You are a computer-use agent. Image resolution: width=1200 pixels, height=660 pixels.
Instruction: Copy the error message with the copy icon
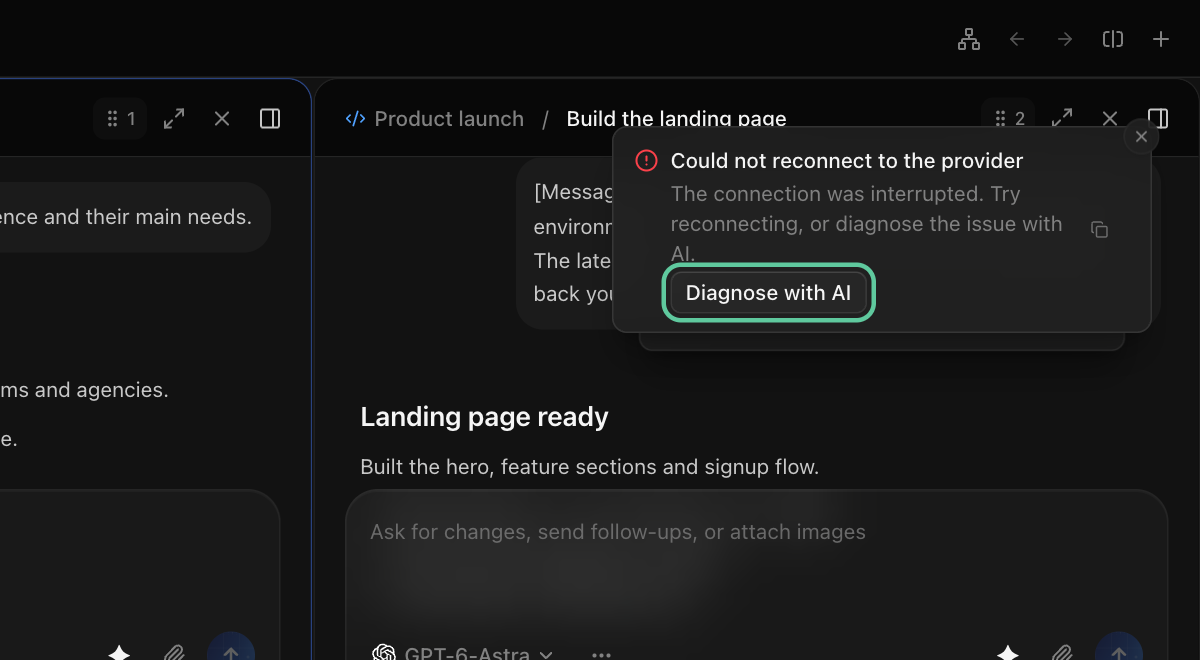pyautogui.click(x=1099, y=230)
